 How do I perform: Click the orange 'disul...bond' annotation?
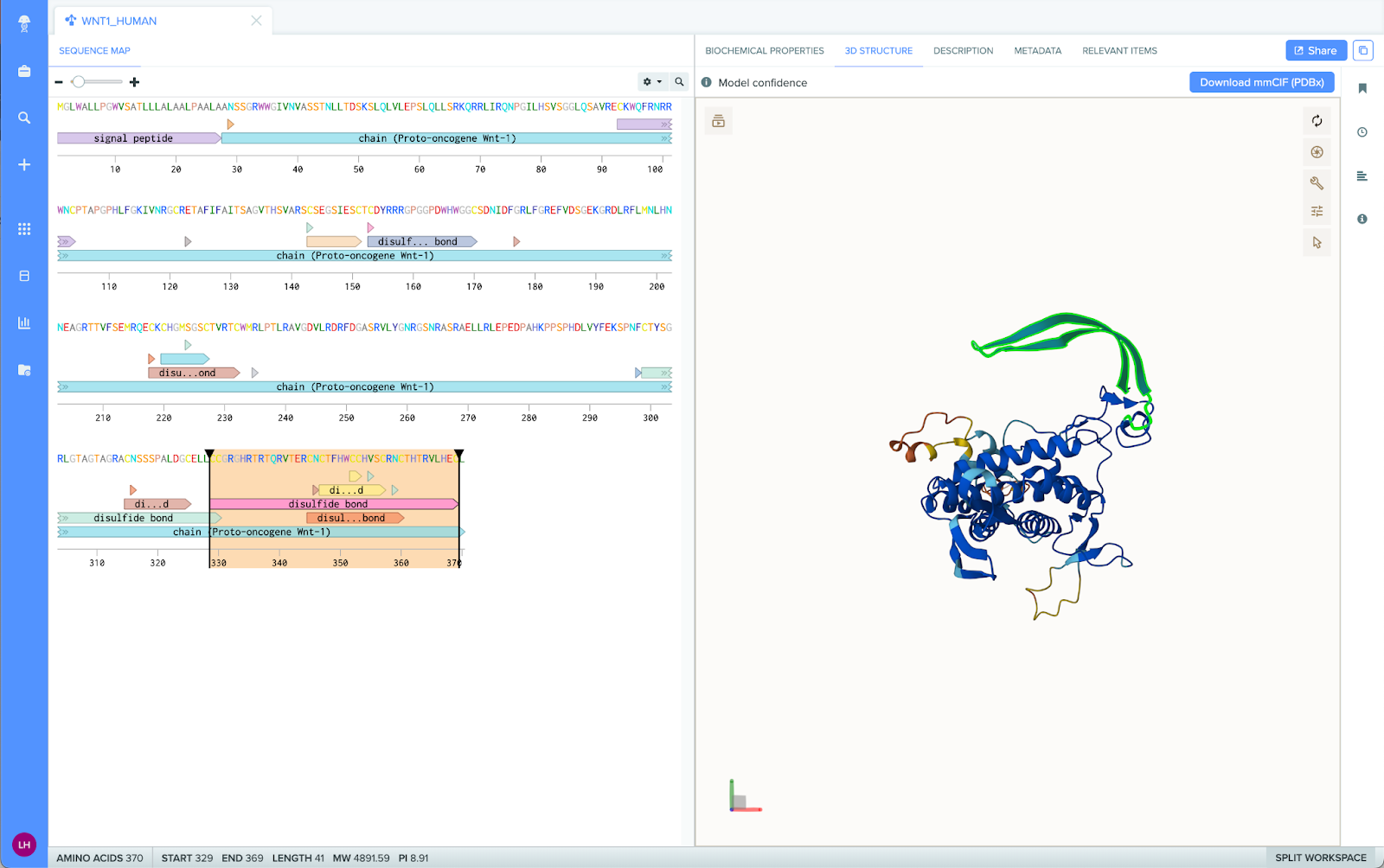[355, 518]
